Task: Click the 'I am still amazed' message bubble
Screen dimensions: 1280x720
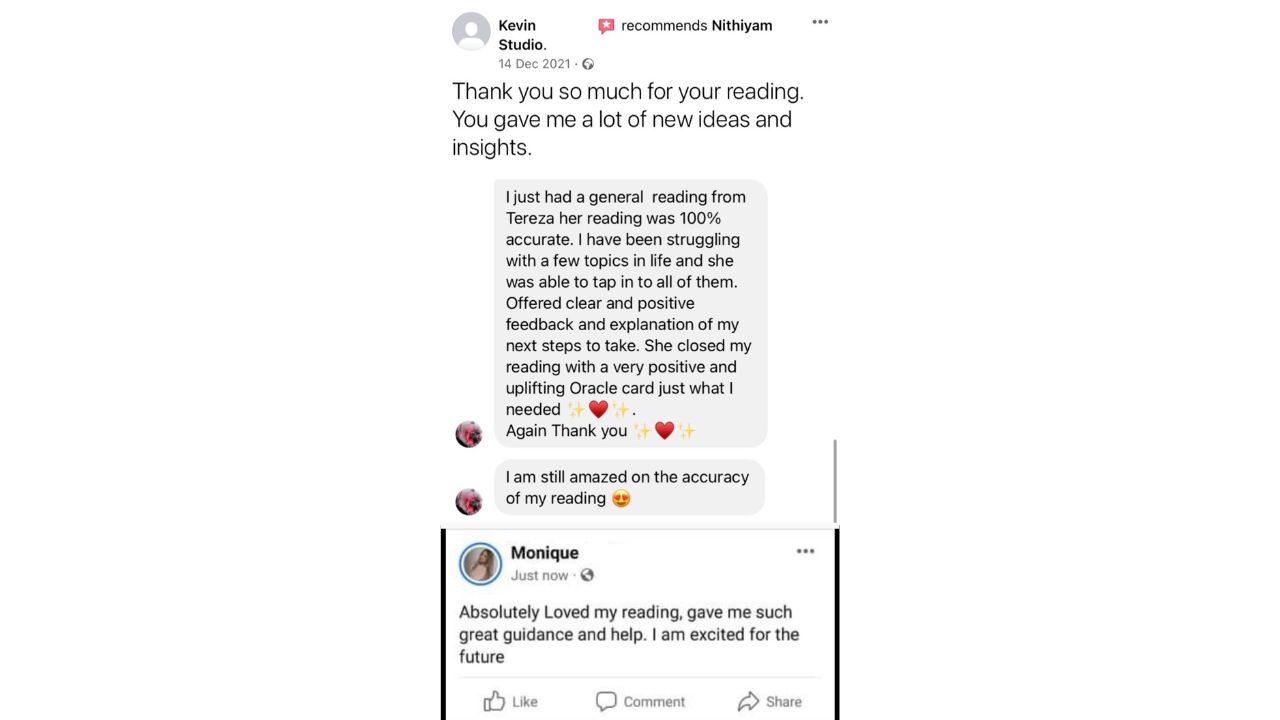Action: (x=629, y=487)
